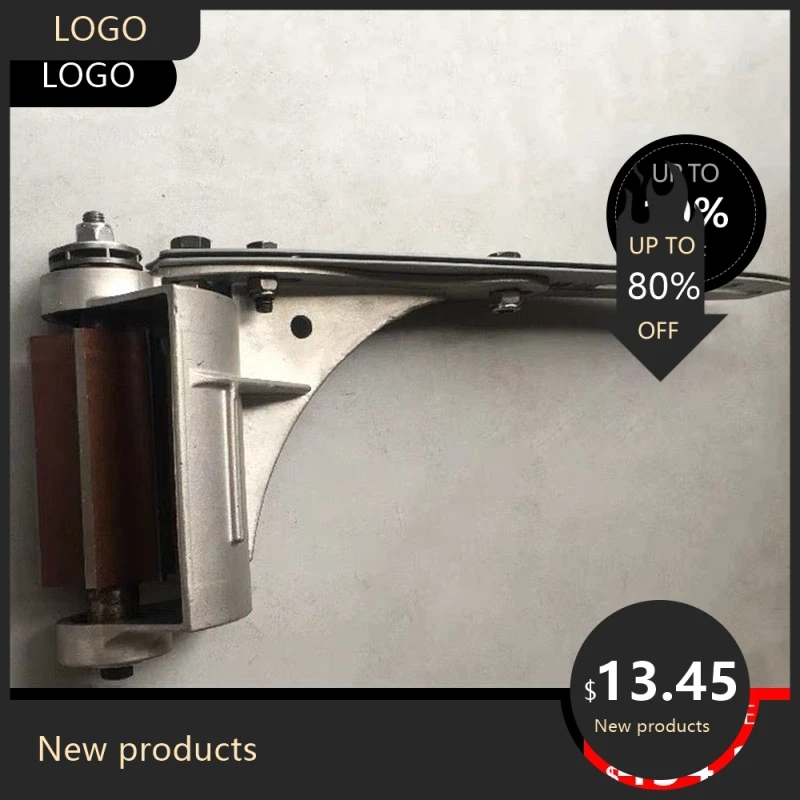Click the large New products caption
800x800 pixels.
click(147, 749)
